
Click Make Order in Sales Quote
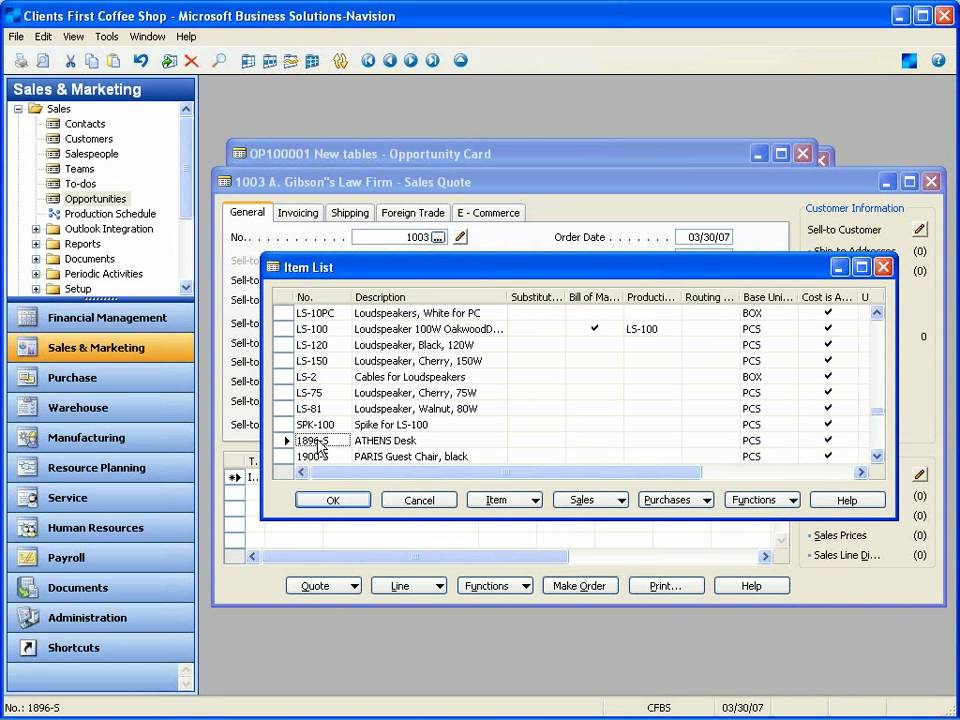pyautogui.click(x=580, y=586)
